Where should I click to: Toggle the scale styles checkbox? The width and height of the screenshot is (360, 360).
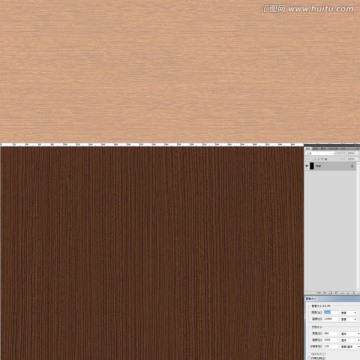[309, 354]
